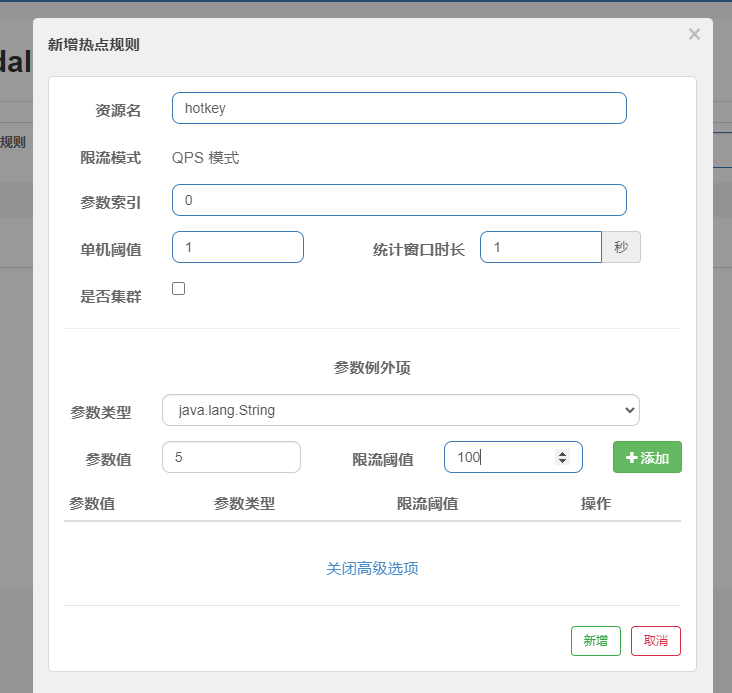Click the green 添加 button
This screenshot has height=693, width=732.
click(647, 457)
